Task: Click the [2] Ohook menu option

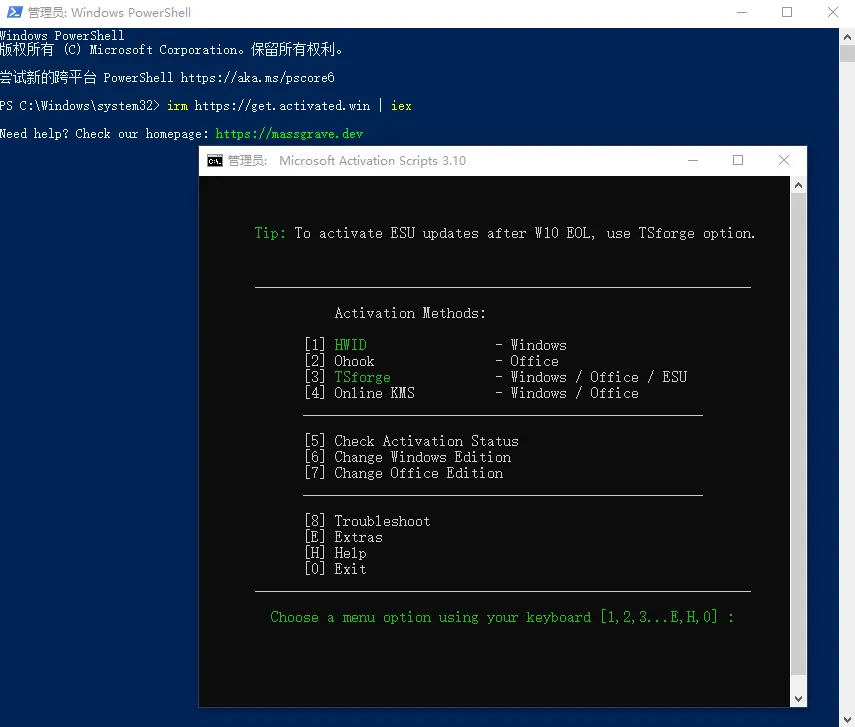Action: point(340,361)
